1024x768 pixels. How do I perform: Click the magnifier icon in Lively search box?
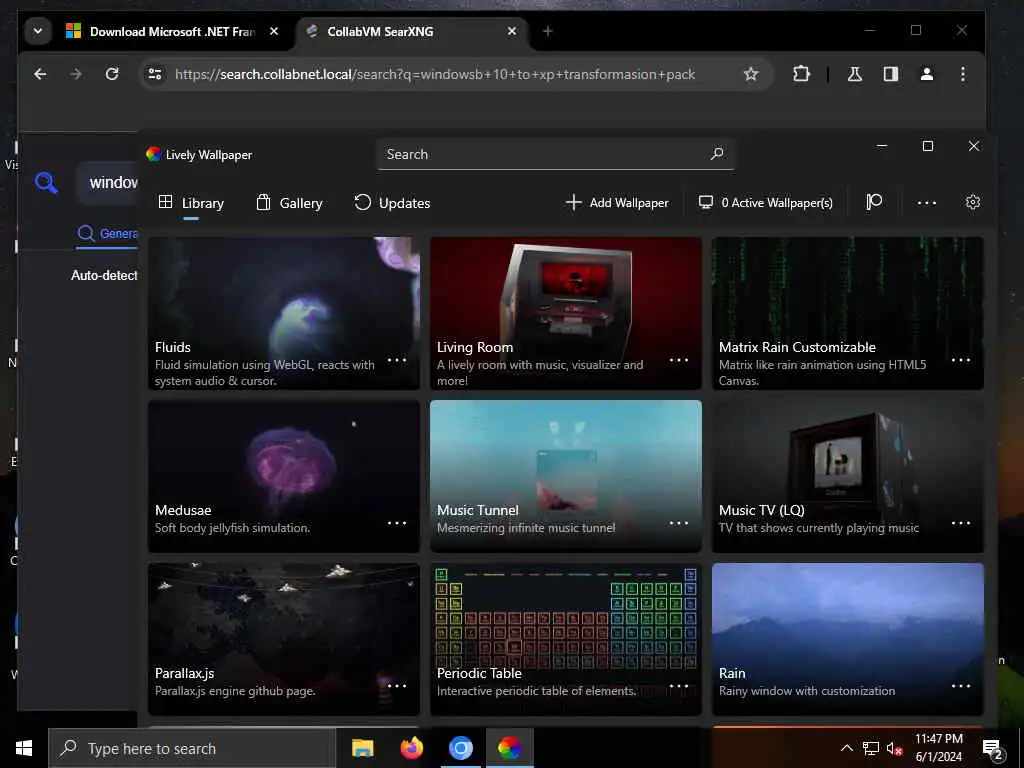click(716, 154)
